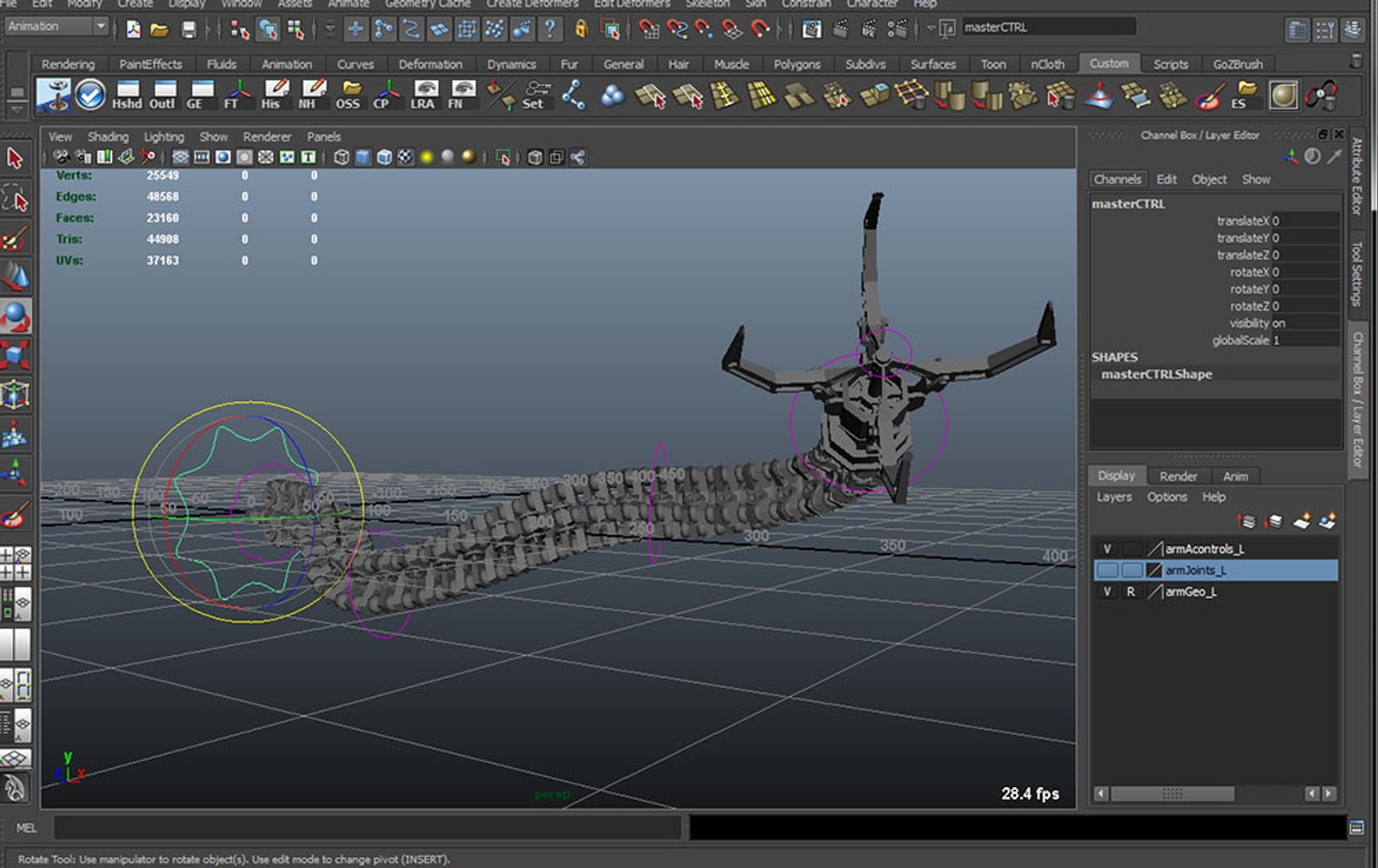Open the Animation menu set dropdown

(56, 27)
